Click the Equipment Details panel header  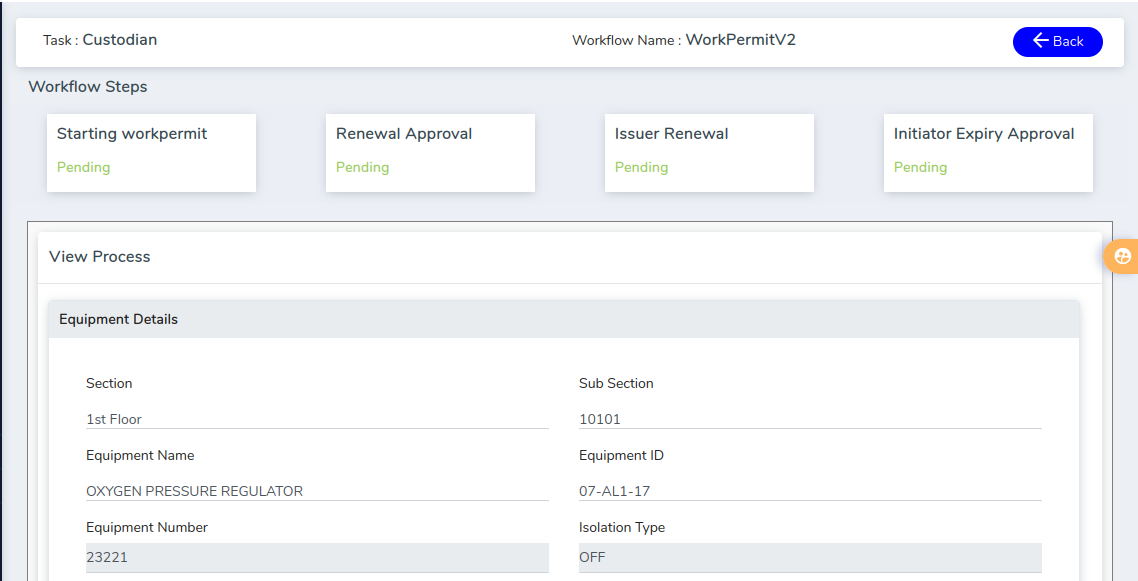coord(118,319)
